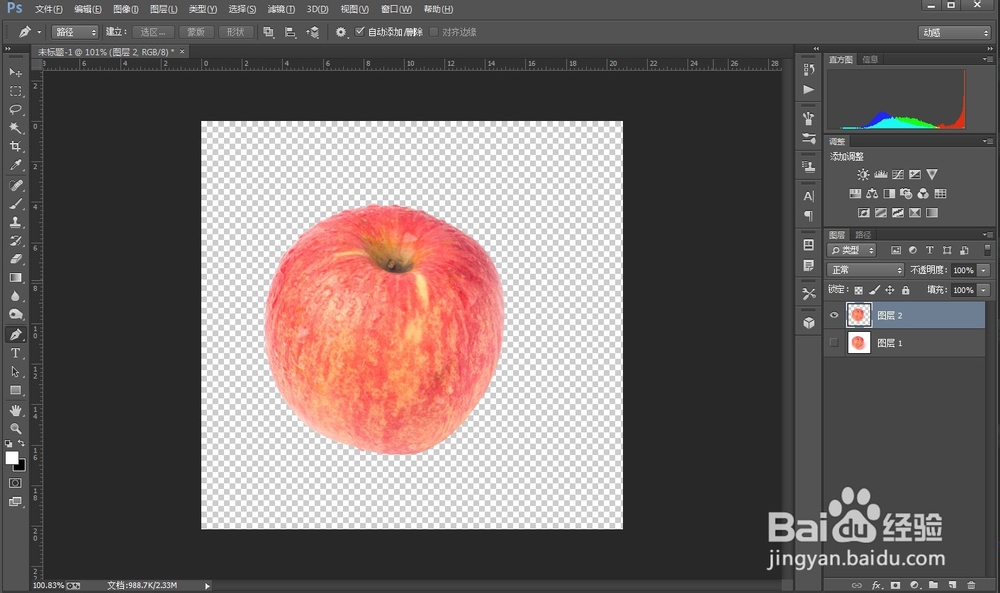Image resolution: width=1000 pixels, height=593 pixels.
Task: Click the add layer mask icon
Action: [x=895, y=585]
